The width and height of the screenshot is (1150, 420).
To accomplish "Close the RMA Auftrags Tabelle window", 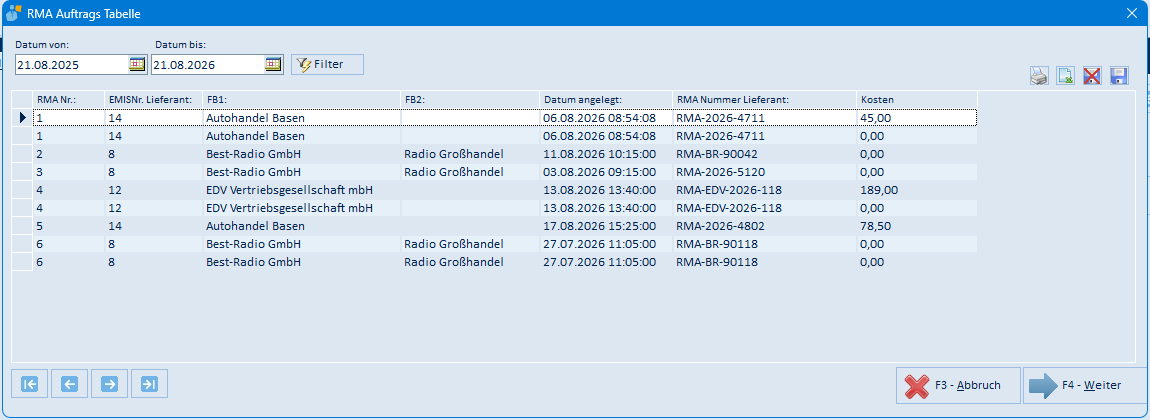I will click(x=1131, y=13).
